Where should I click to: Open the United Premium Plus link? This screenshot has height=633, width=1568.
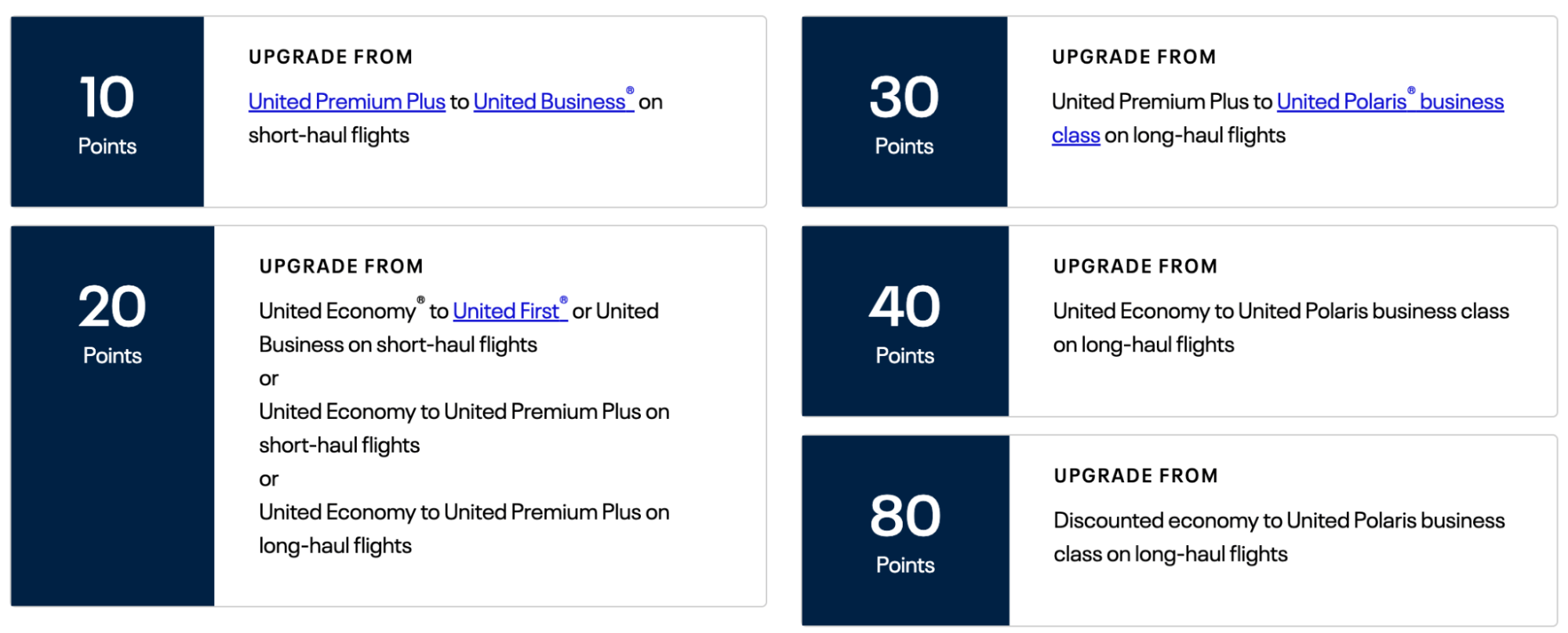[346, 102]
